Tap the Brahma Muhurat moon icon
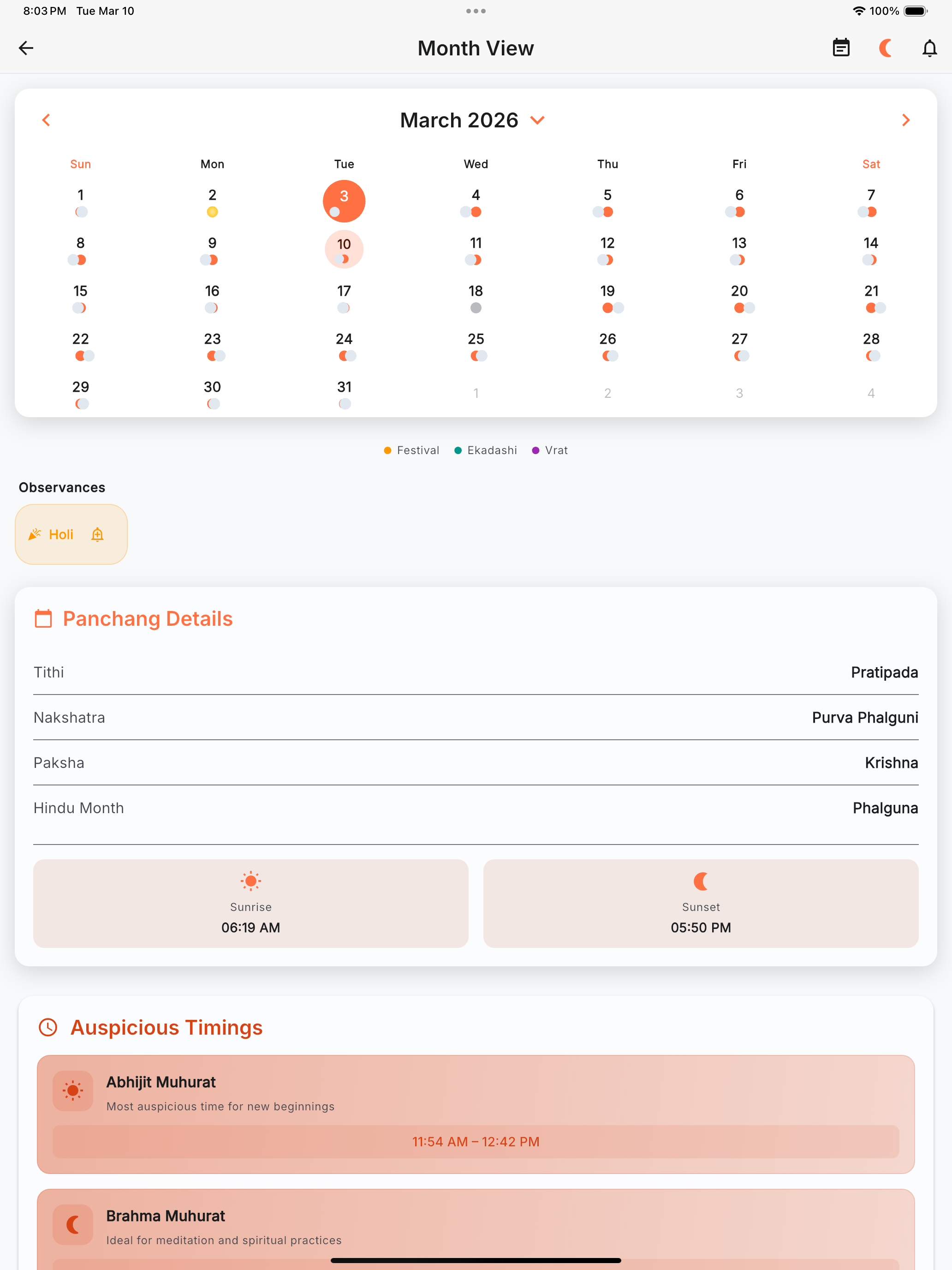 pos(73,1224)
